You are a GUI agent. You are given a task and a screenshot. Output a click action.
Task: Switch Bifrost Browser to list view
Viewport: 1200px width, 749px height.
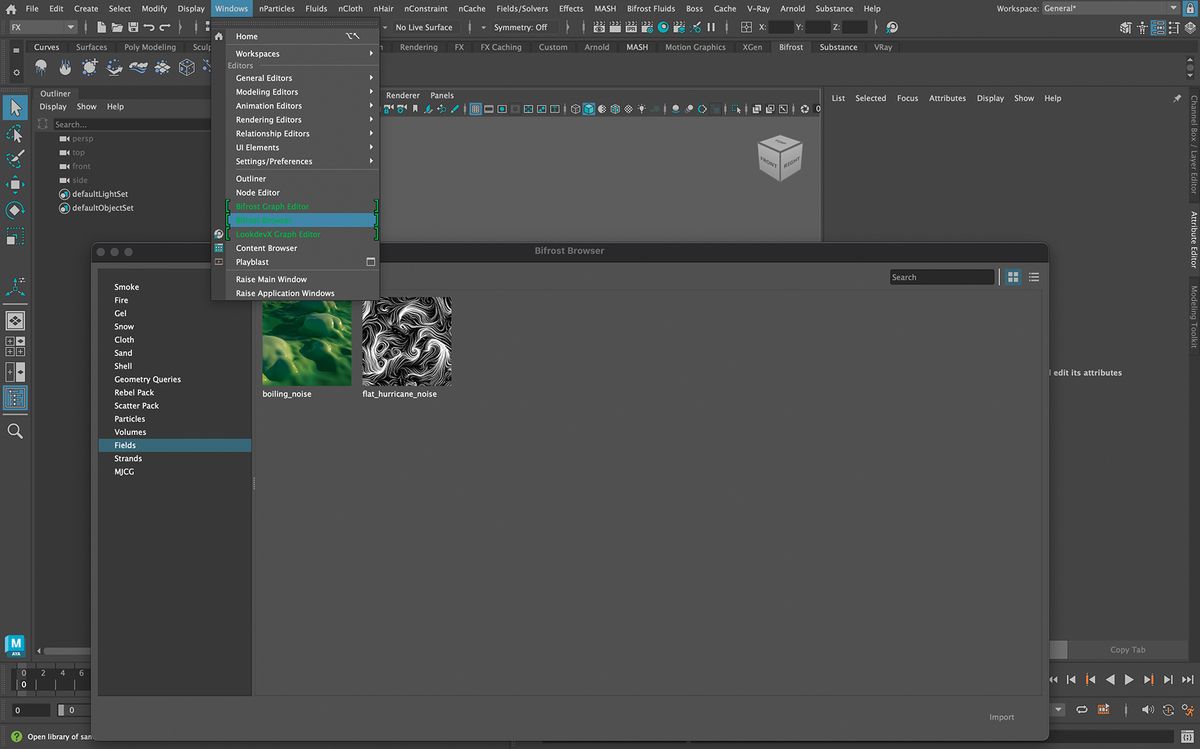point(1034,277)
